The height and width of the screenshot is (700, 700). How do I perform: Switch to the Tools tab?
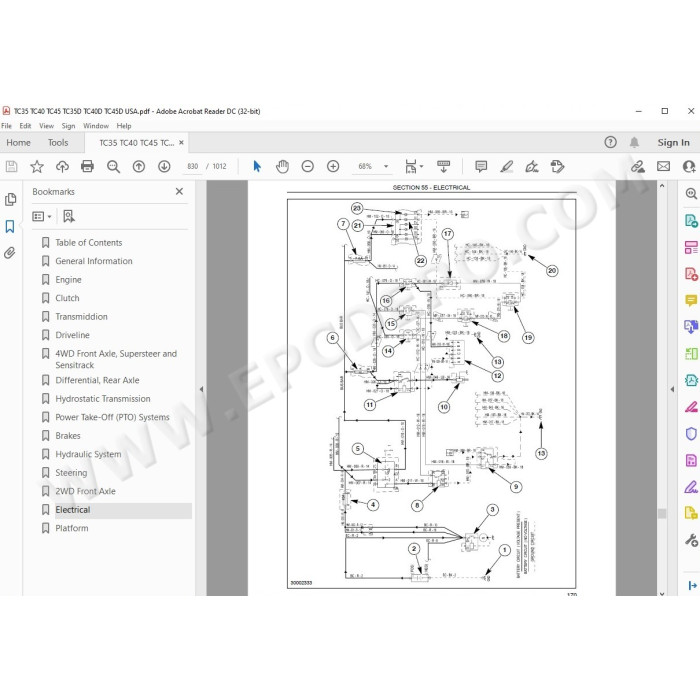[x=58, y=142]
